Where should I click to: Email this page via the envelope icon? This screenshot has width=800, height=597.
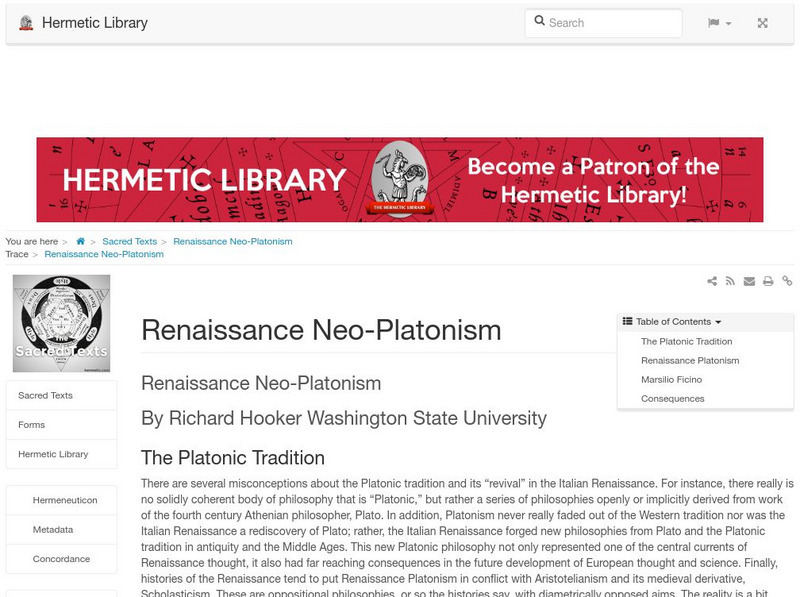tap(749, 280)
